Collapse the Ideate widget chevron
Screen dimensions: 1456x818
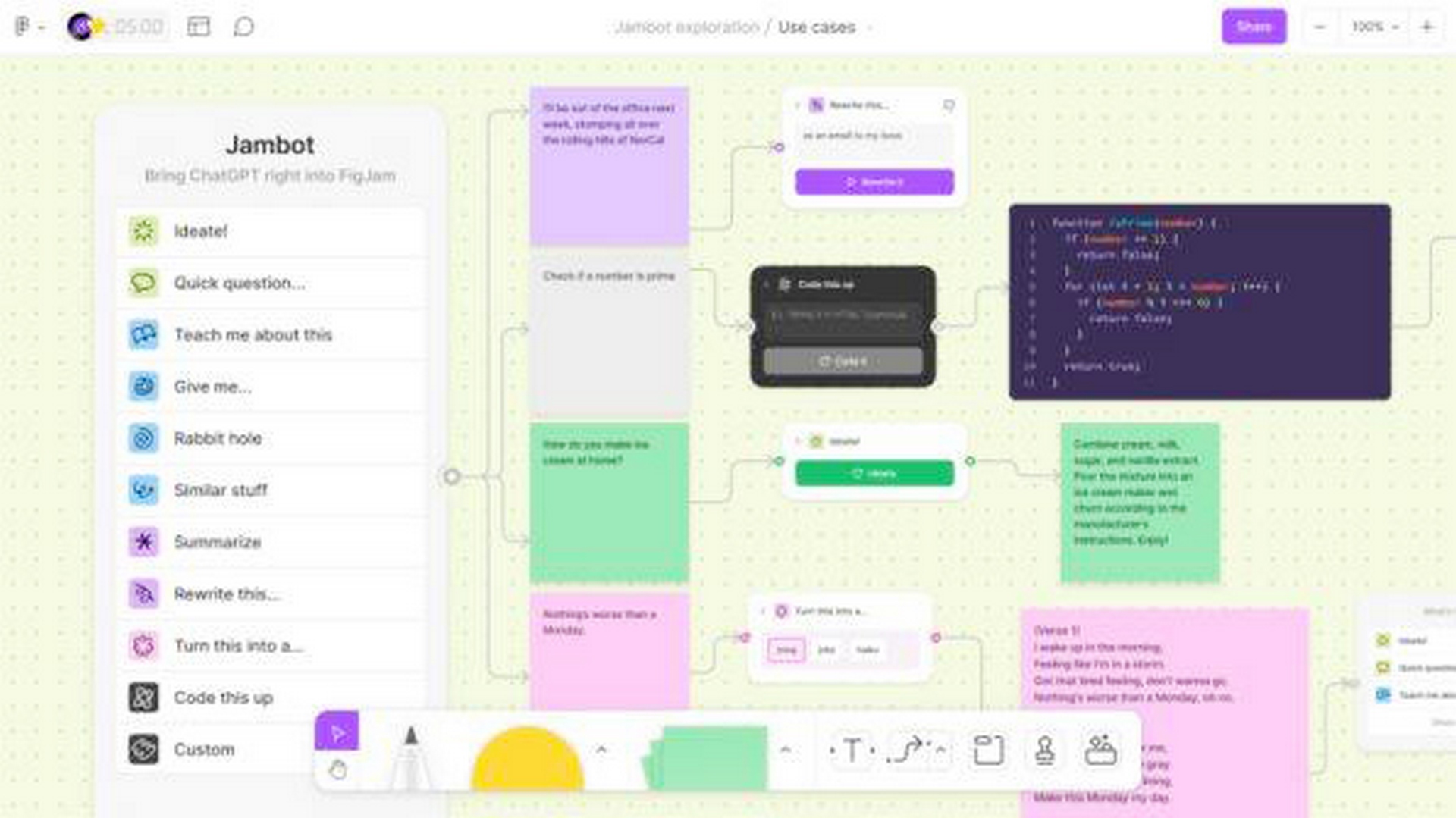(797, 441)
